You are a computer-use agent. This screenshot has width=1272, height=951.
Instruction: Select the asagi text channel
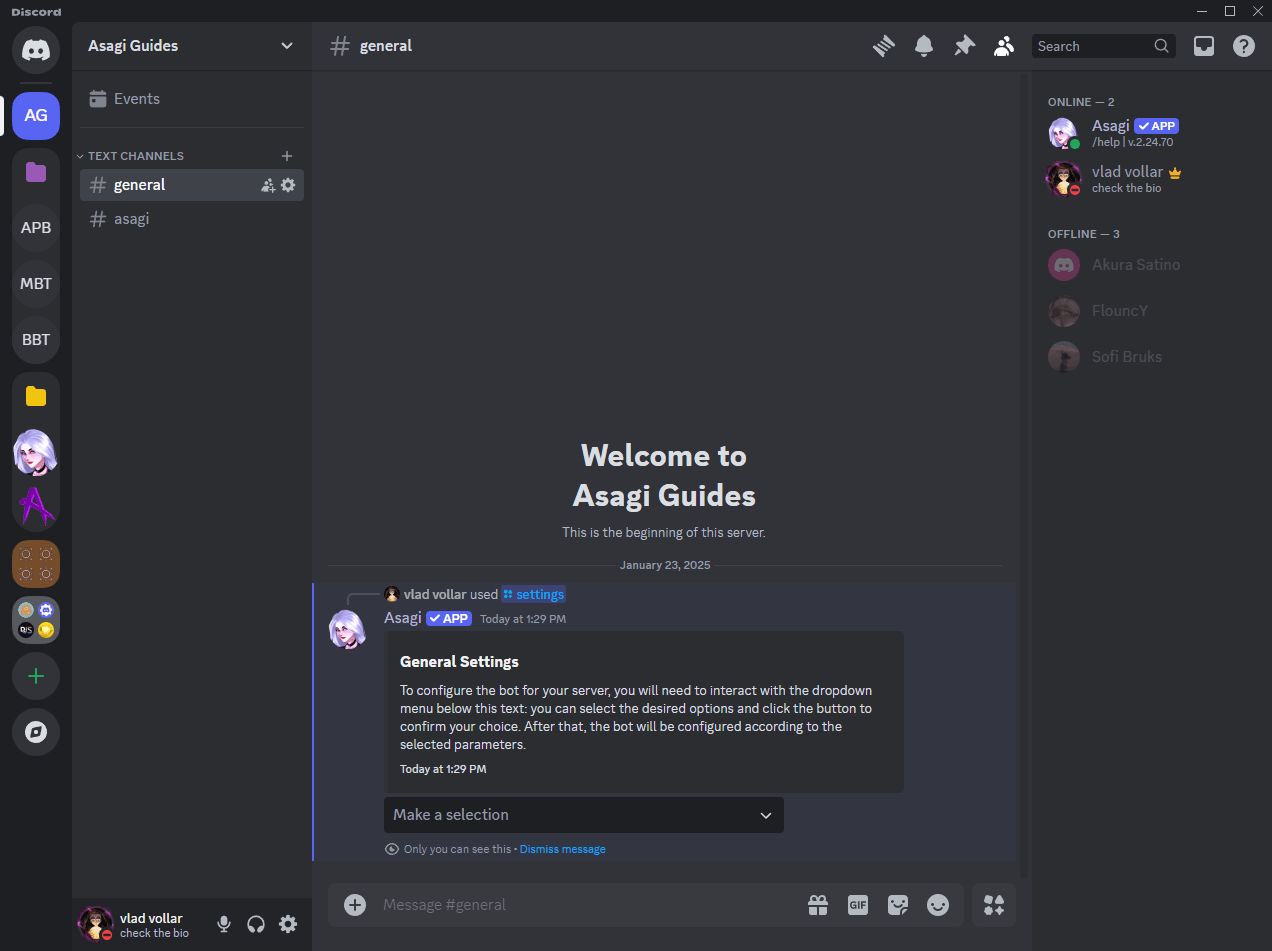tap(191, 219)
